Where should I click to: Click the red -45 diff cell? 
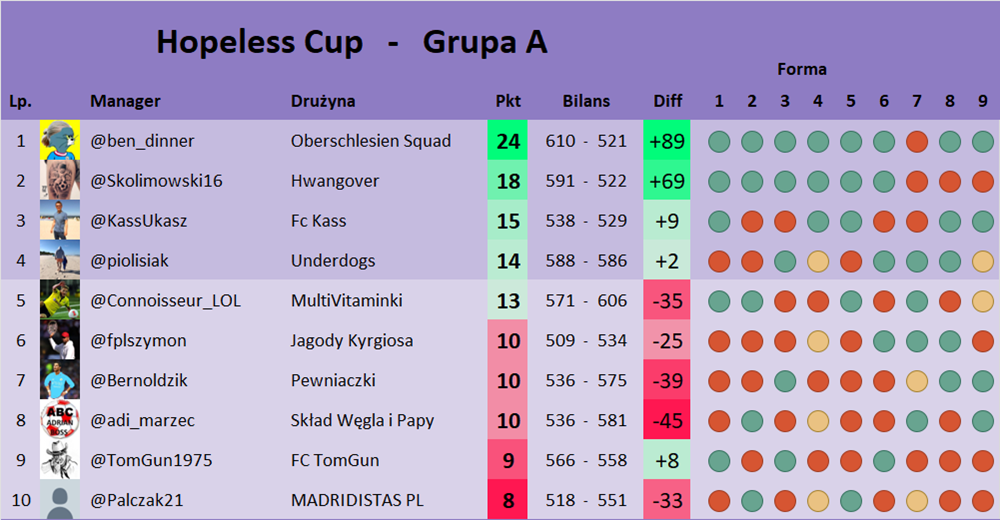[x=667, y=421]
